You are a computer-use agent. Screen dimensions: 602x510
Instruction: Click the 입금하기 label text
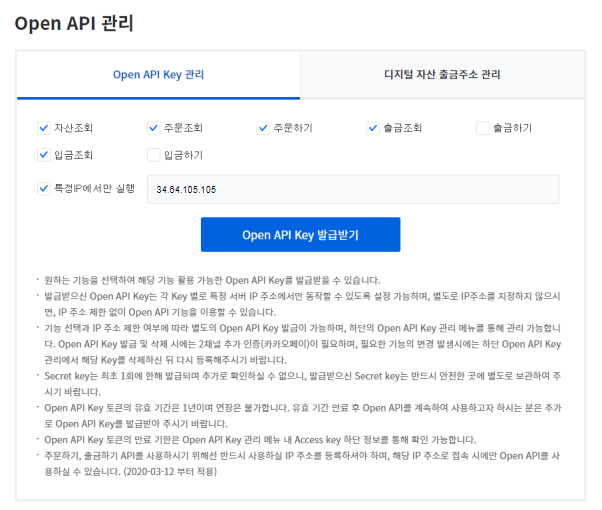(x=183, y=155)
